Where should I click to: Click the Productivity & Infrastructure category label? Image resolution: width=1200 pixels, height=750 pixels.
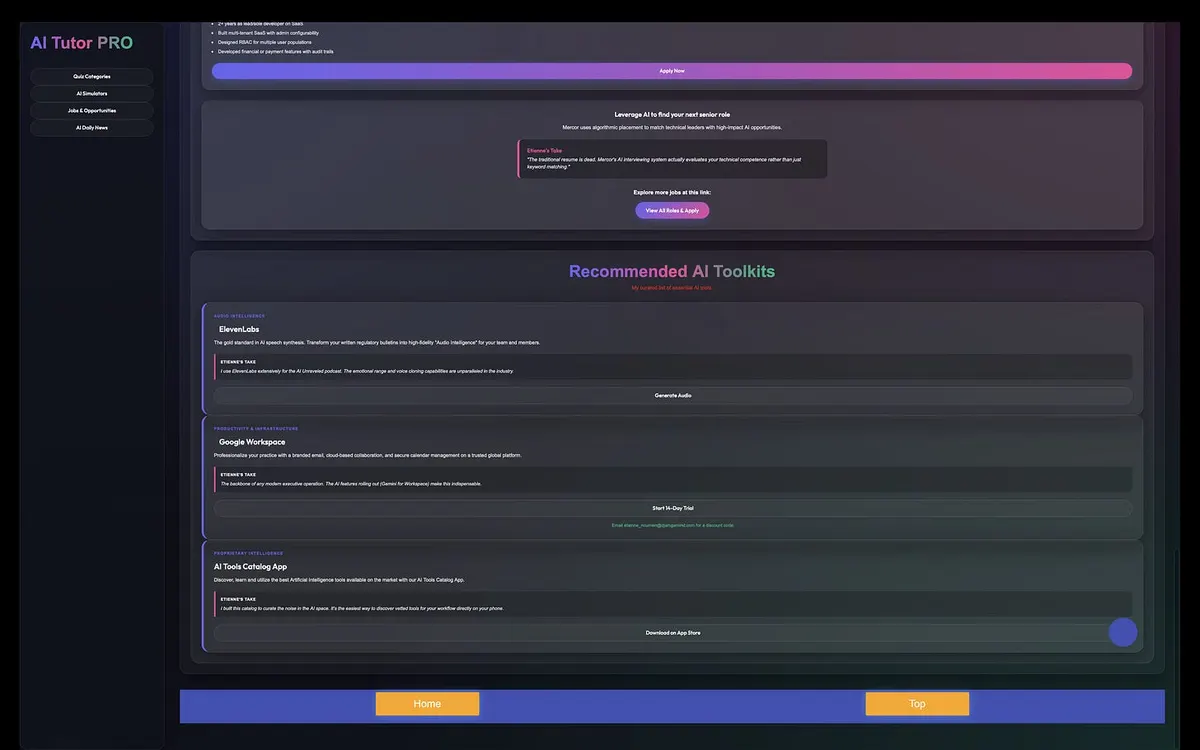256,429
